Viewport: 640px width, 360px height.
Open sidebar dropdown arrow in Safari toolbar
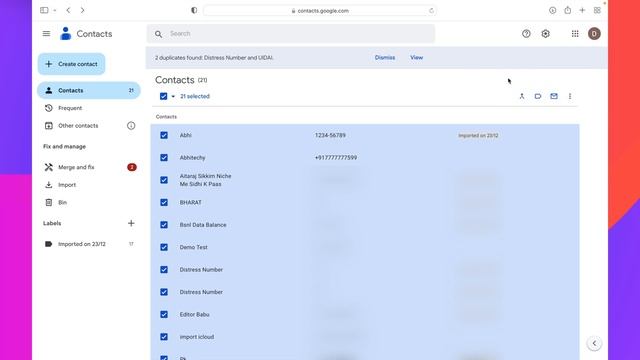(x=55, y=10)
